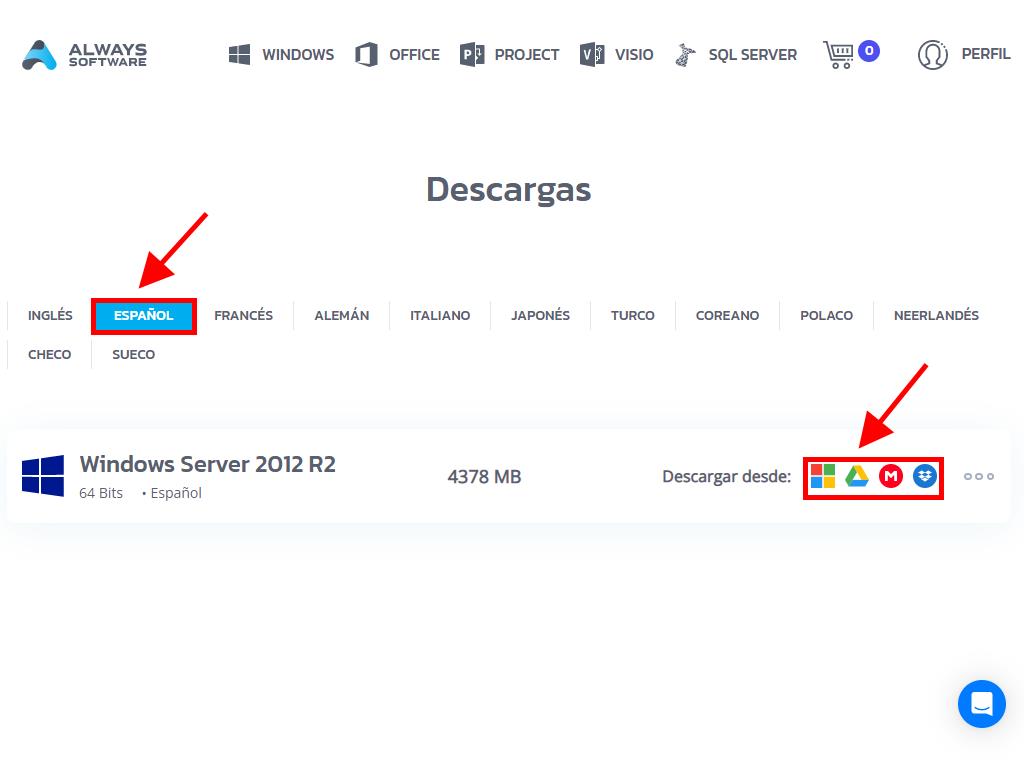
Task: Select the FRANCÉS language tab
Action: tap(244, 315)
